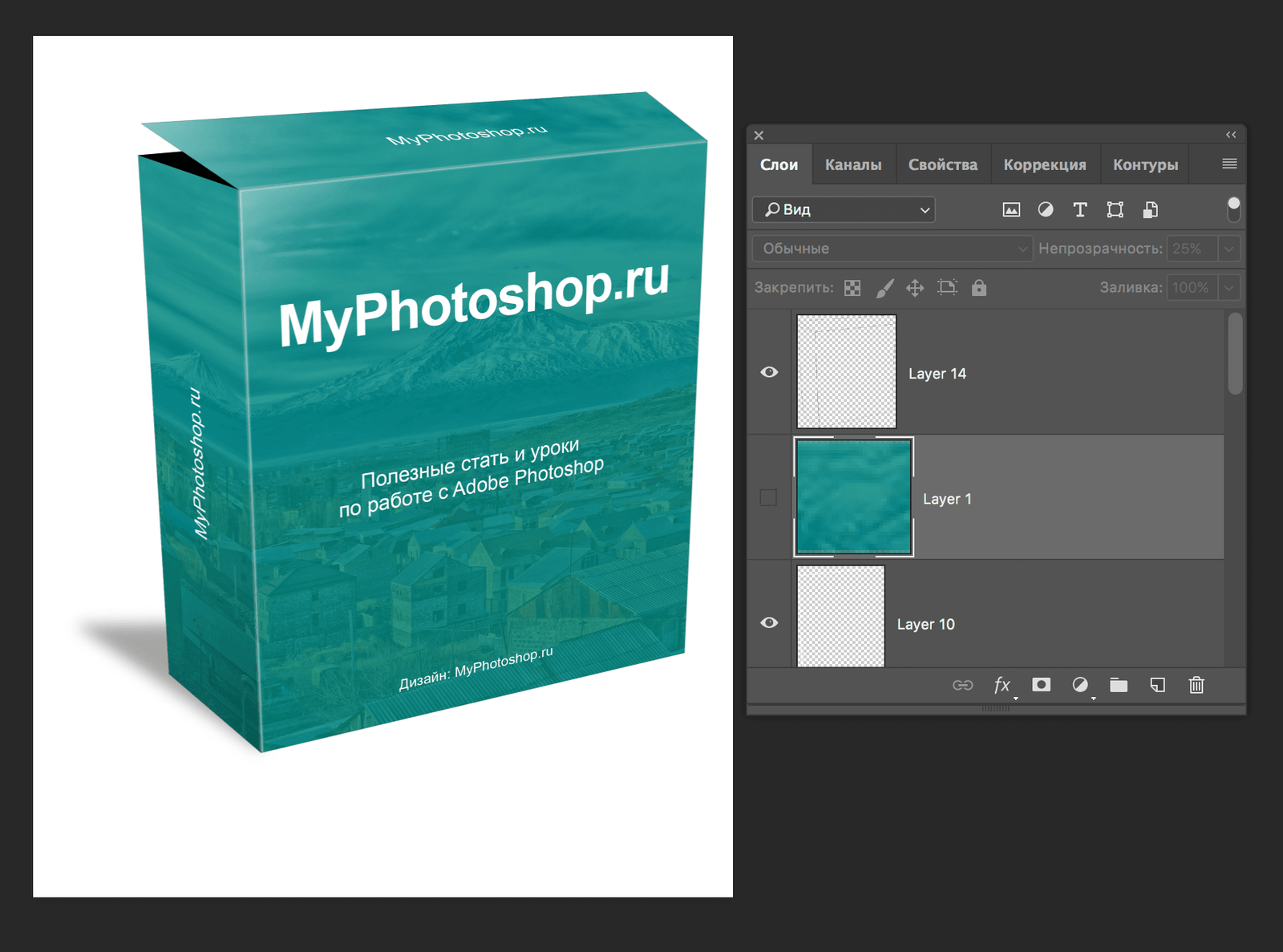Open the Layers panel flyout menu
The height and width of the screenshot is (952, 1283).
tap(1229, 164)
